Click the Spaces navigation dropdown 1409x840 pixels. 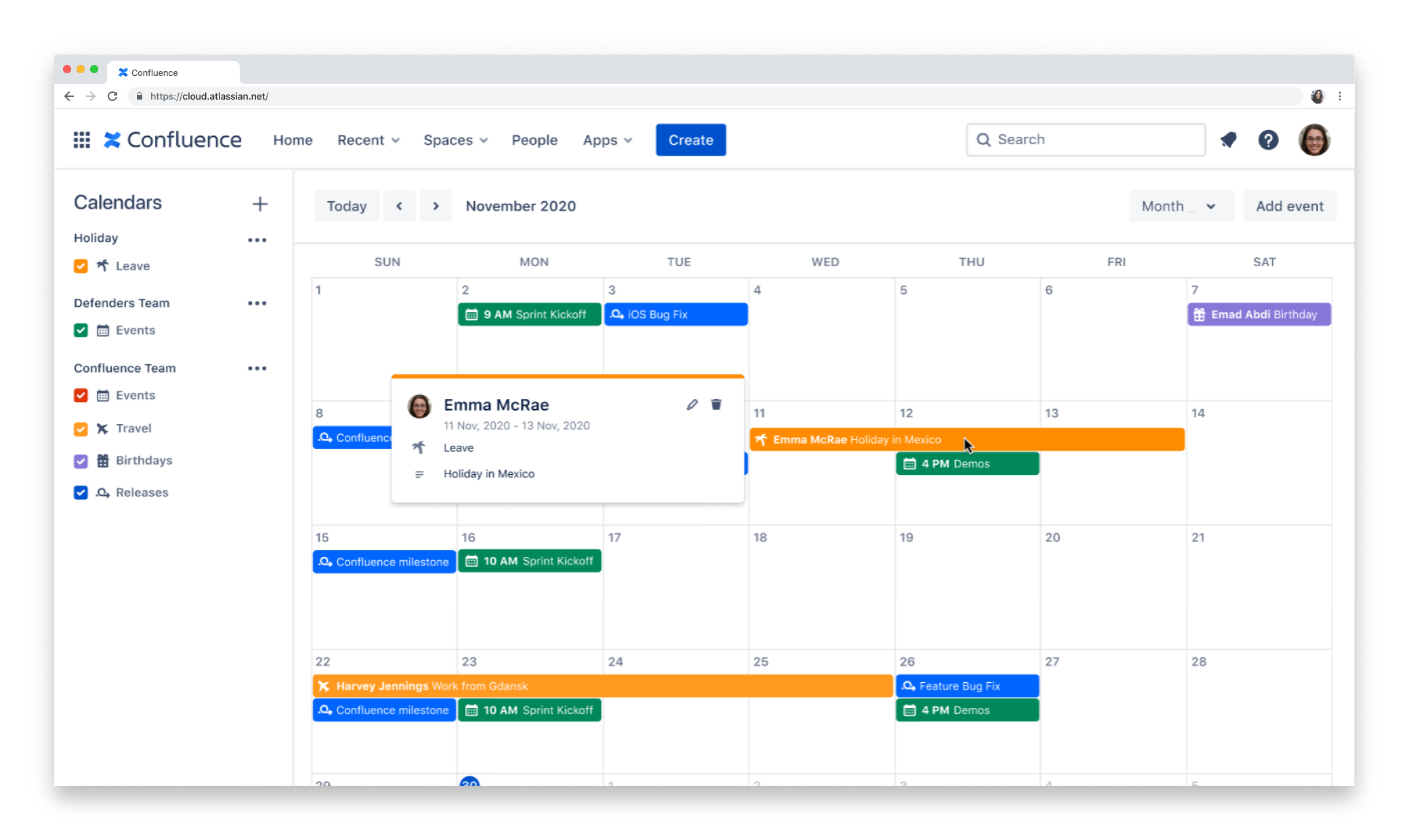[454, 140]
